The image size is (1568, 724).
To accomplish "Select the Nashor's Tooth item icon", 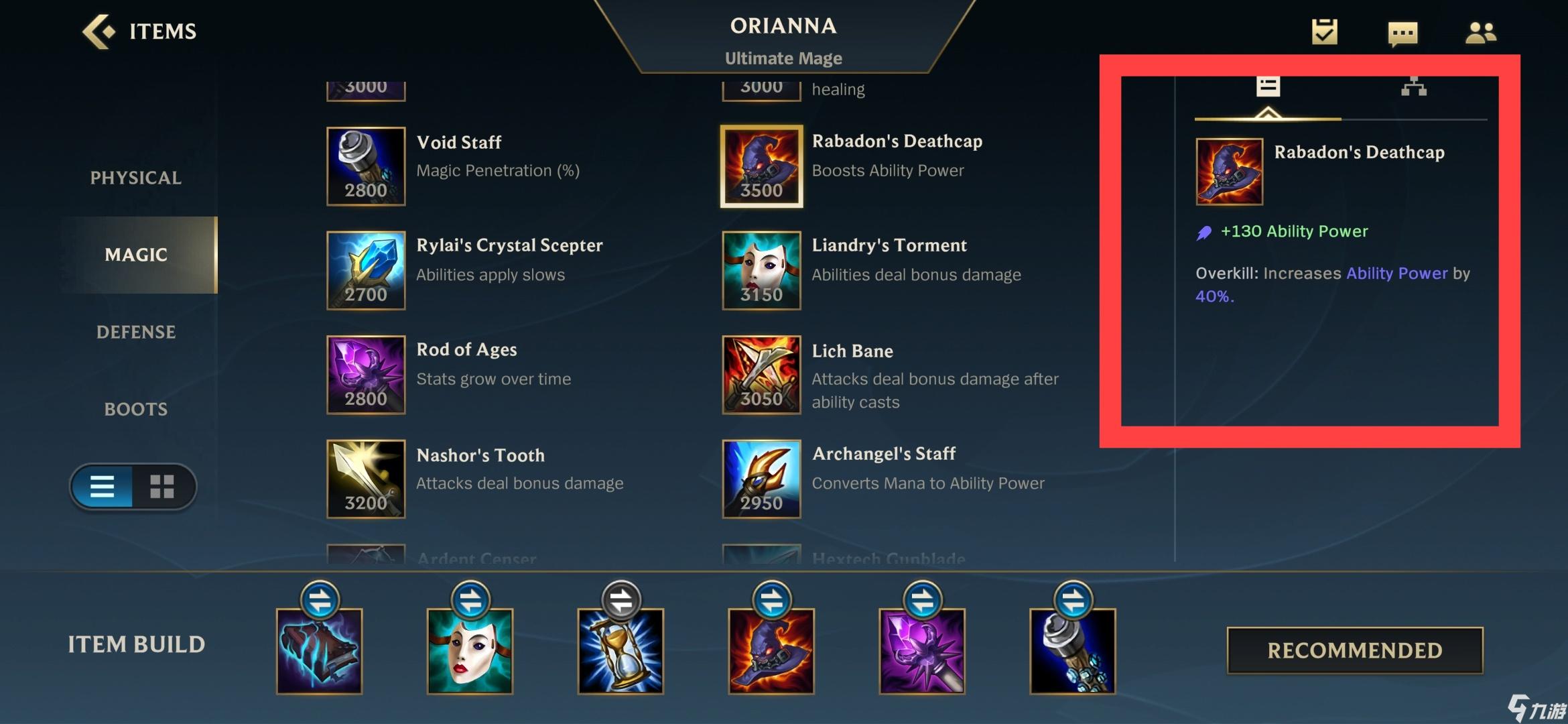I will (x=366, y=479).
